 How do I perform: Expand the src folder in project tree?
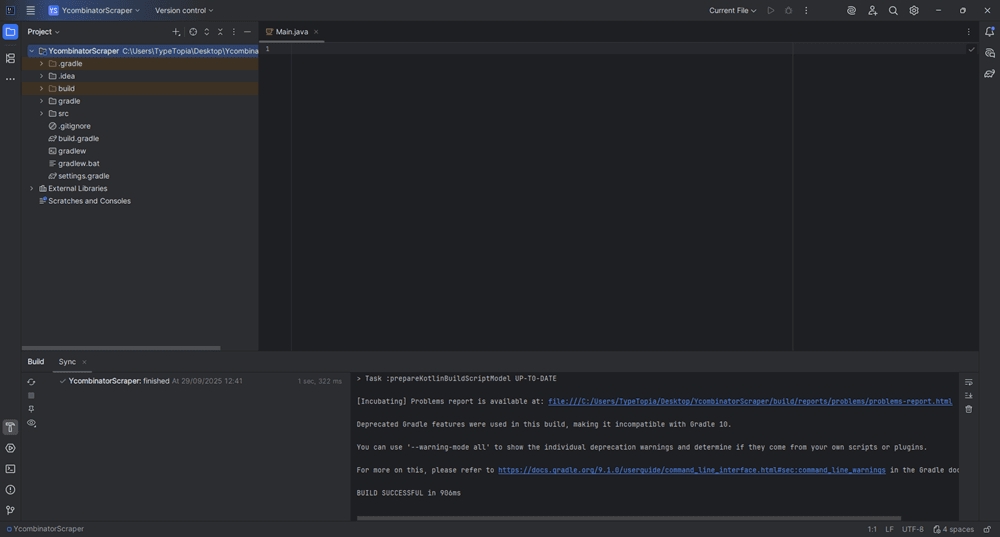(41, 114)
